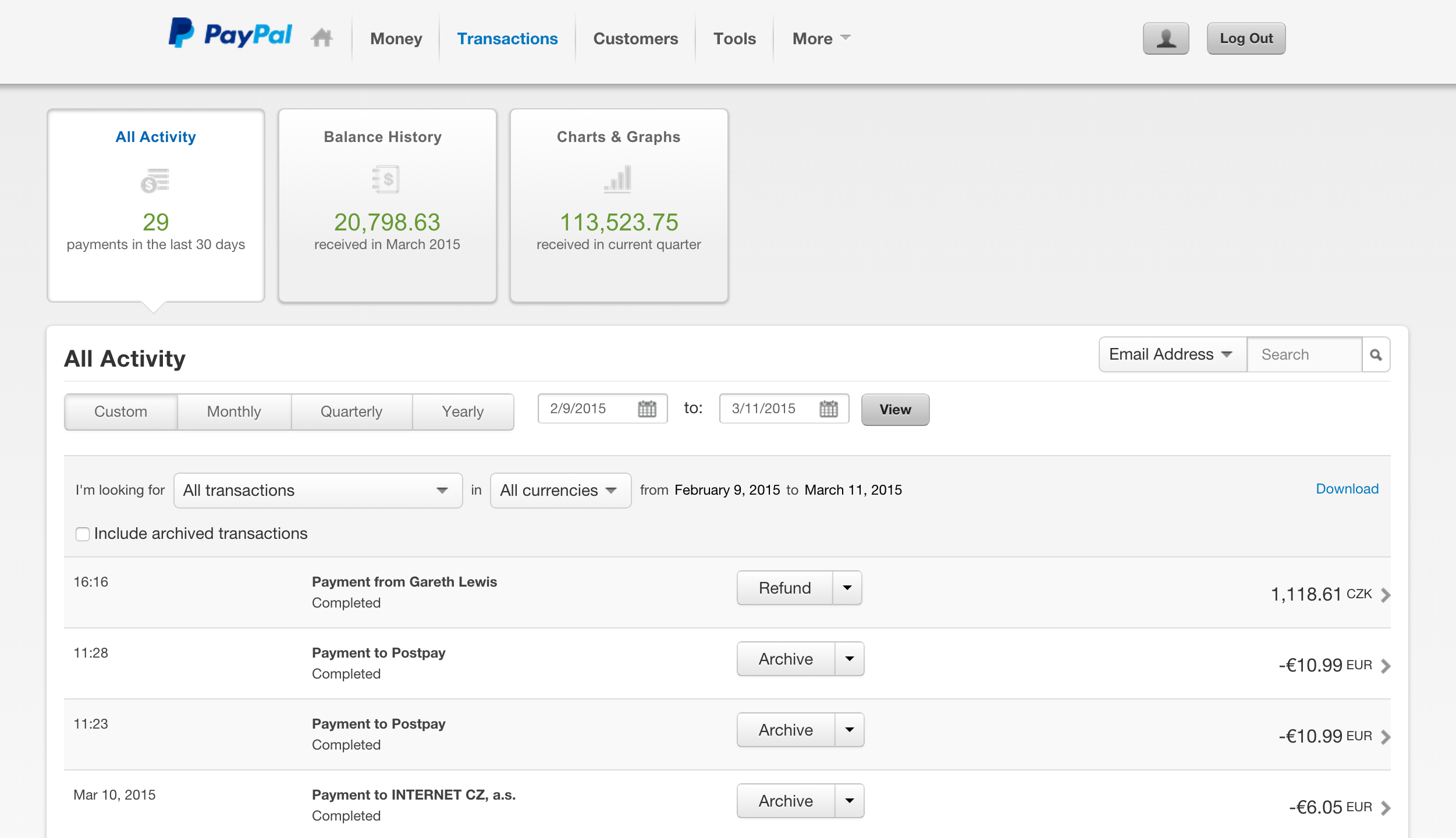Image resolution: width=1456 pixels, height=838 pixels.
Task: Click the 29 payments count
Action: 156,222
